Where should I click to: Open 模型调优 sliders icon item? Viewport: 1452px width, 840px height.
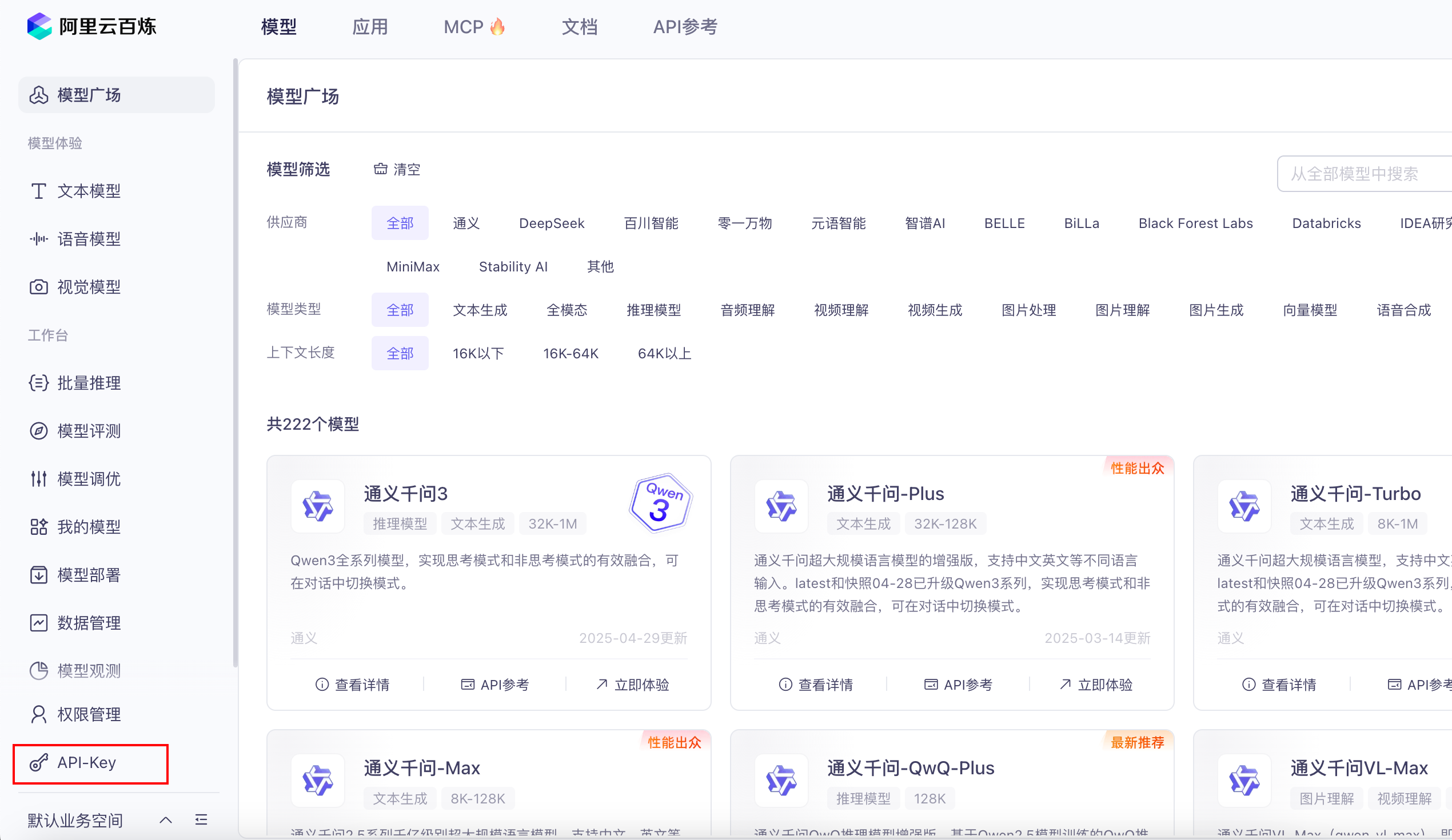pyautogui.click(x=39, y=479)
